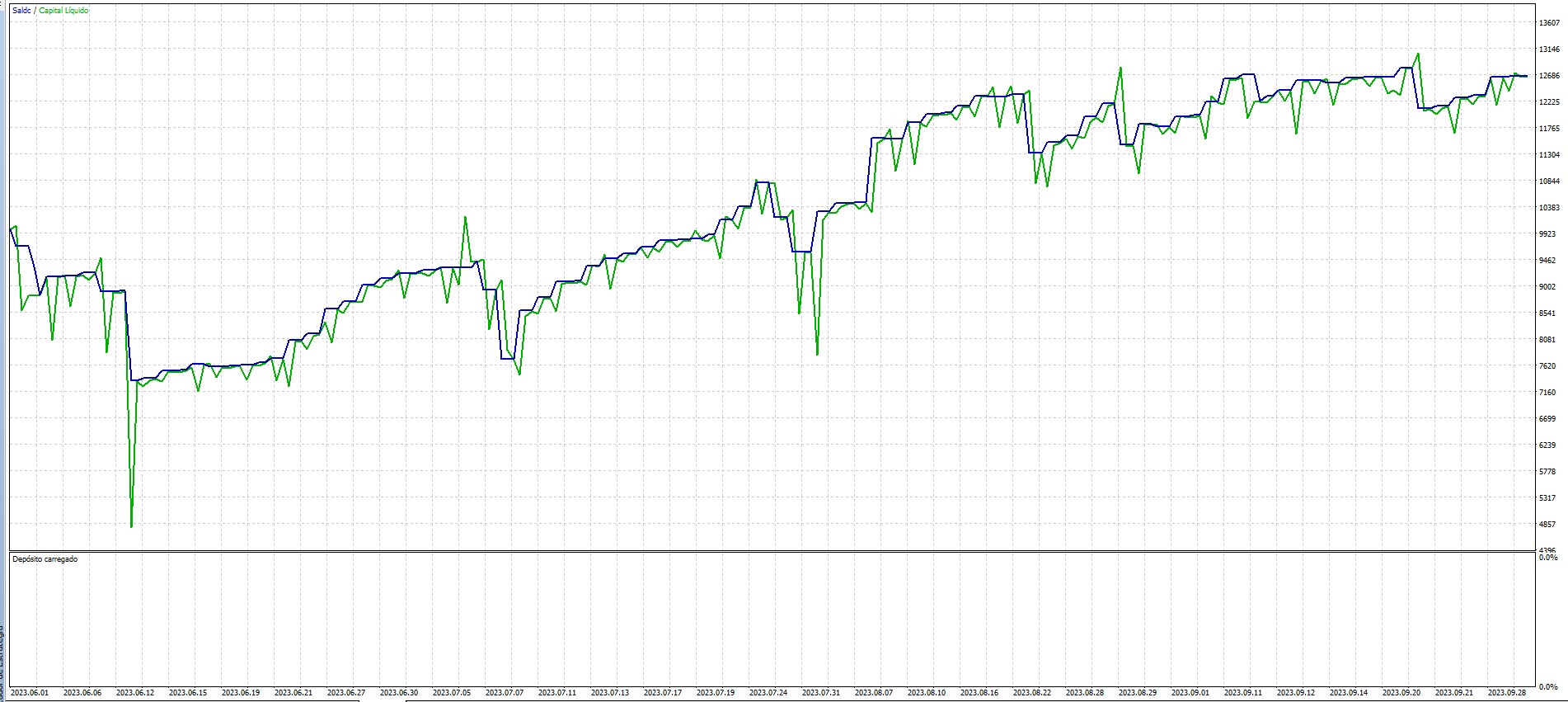Pick the 2023.08.07 date marker
1568x702 pixels.
click(874, 693)
